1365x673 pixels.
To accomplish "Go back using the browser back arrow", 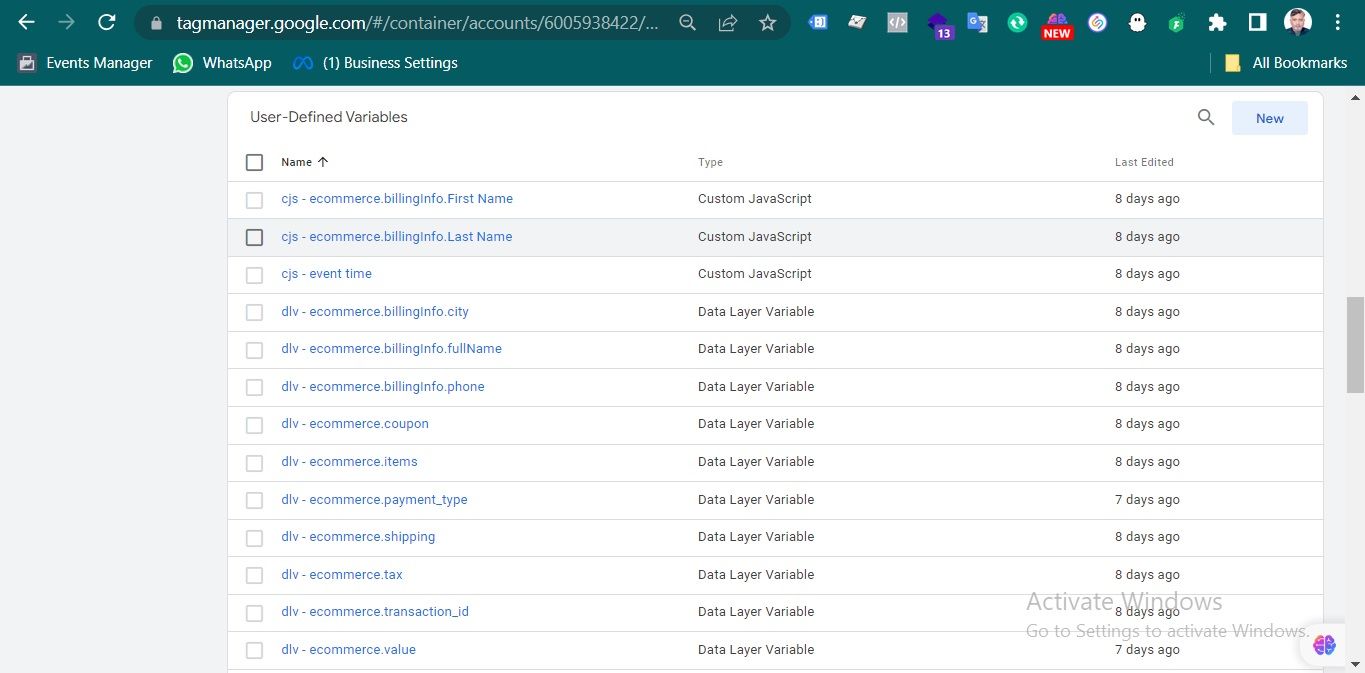I will pyautogui.click(x=27, y=22).
